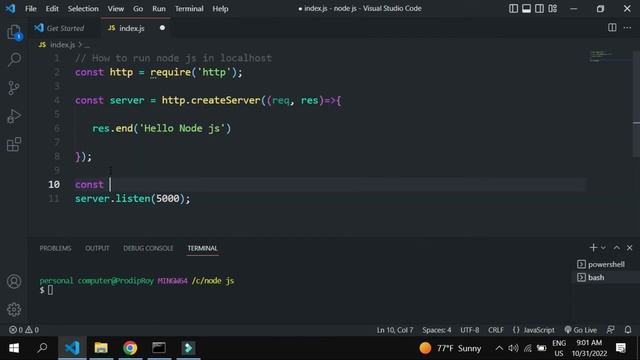Click the breadcrumb ellipsis after index.js
Viewport: 640px width, 360px height.
coord(87,45)
